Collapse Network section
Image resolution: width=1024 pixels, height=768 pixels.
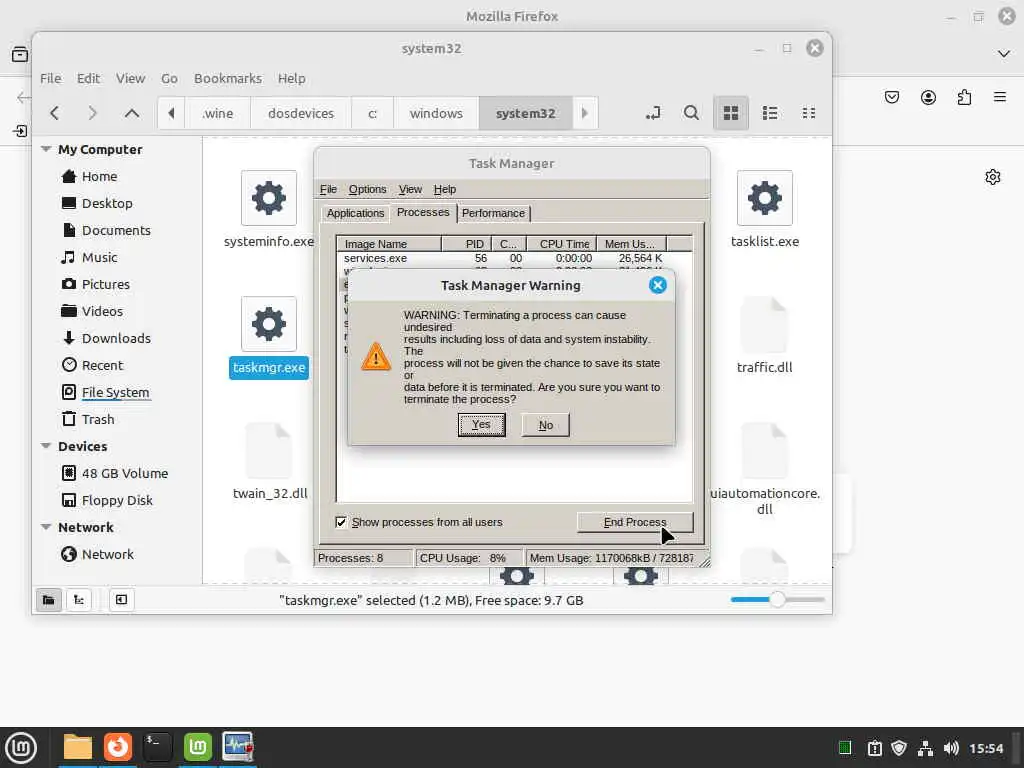(x=46, y=527)
